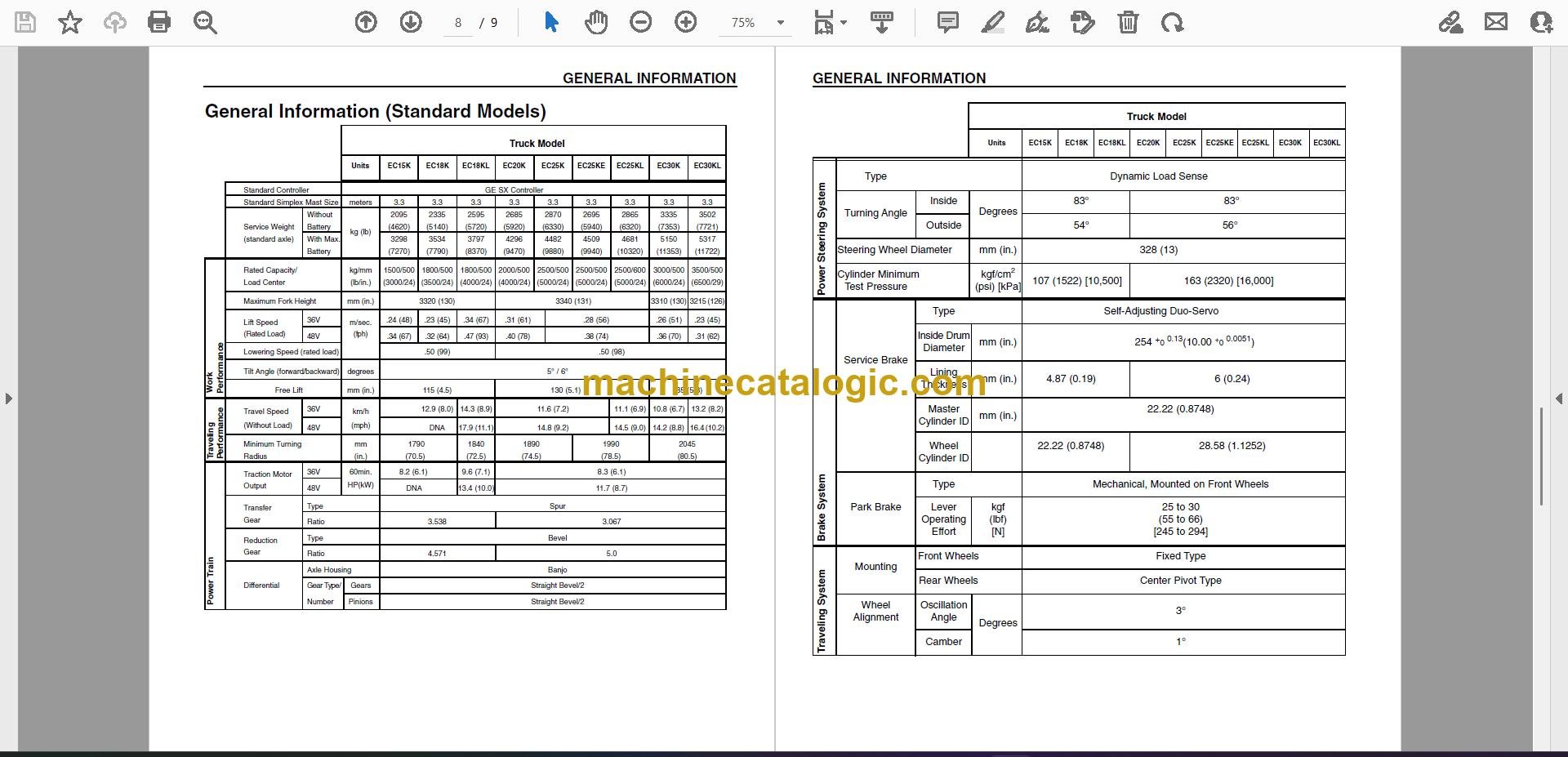
Task: Click 'Oscillation Angle' label
Action: tap(943, 611)
